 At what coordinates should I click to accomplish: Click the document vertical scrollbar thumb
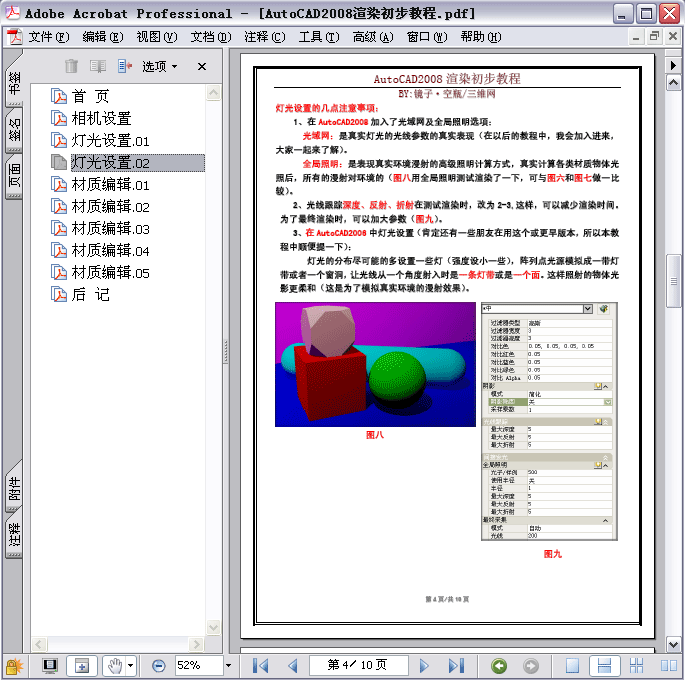673,281
